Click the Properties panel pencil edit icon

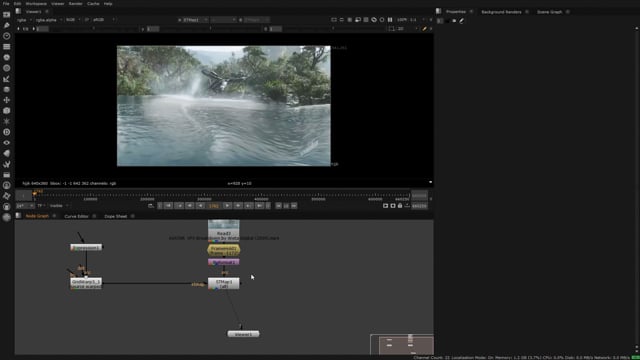coord(462,20)
